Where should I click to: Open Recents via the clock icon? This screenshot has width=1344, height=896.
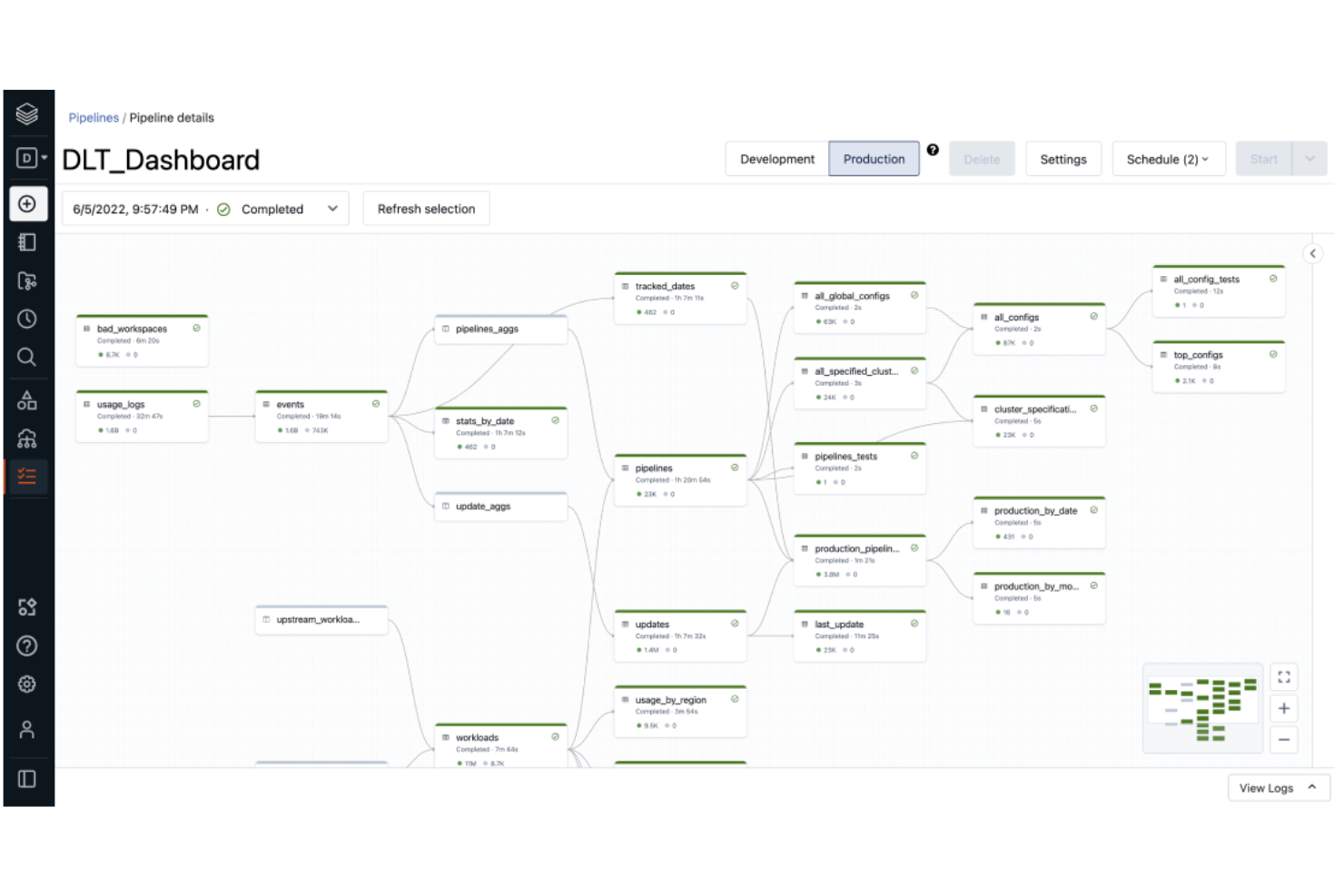(x=28, y=319)
